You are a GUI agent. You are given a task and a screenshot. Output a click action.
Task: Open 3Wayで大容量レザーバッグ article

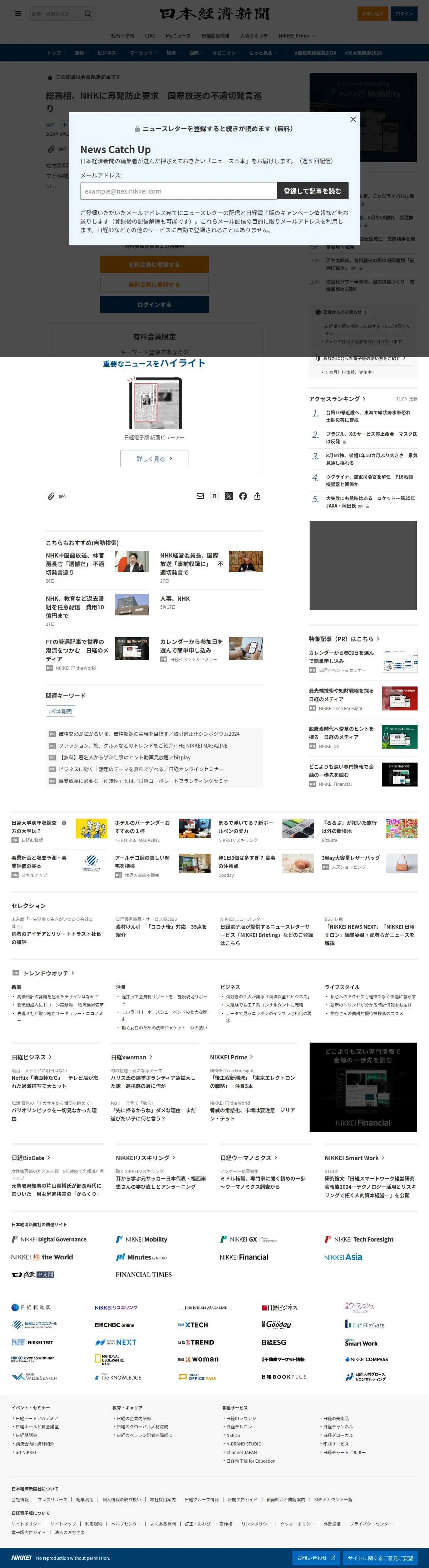[350, 857]
